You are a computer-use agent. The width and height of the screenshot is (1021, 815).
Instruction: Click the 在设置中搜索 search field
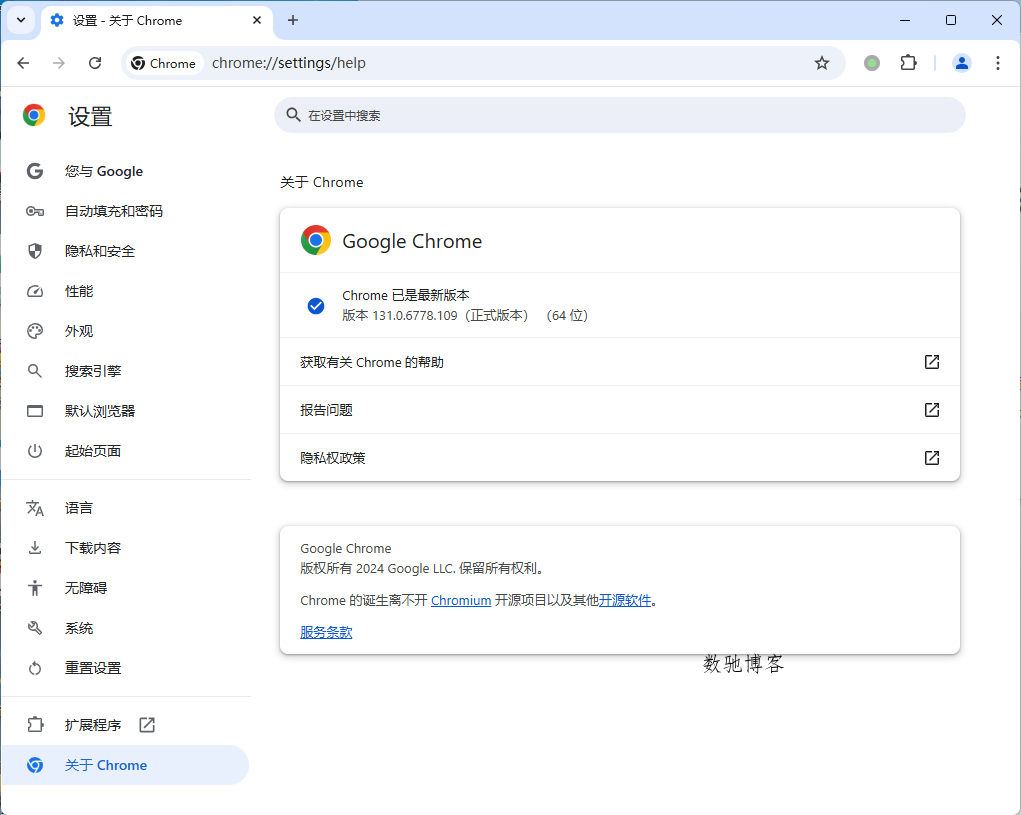coord(619,115)
